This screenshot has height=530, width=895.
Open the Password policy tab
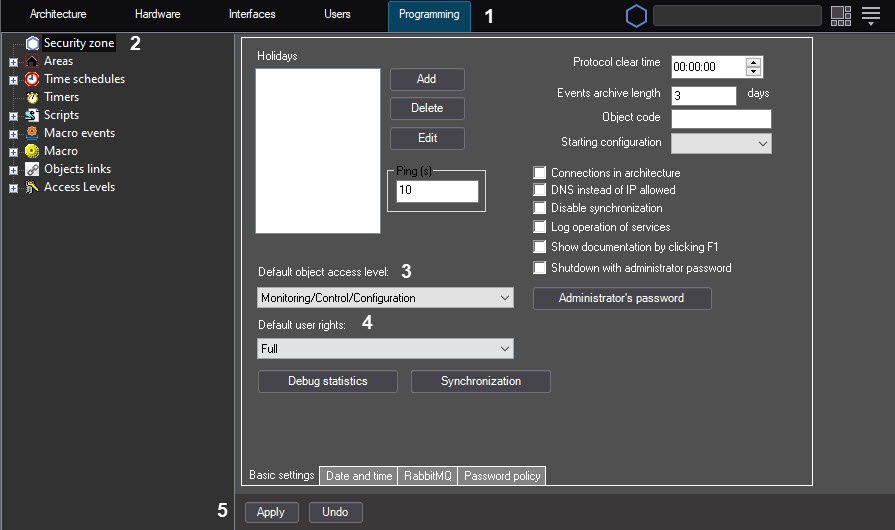[502, 476]
